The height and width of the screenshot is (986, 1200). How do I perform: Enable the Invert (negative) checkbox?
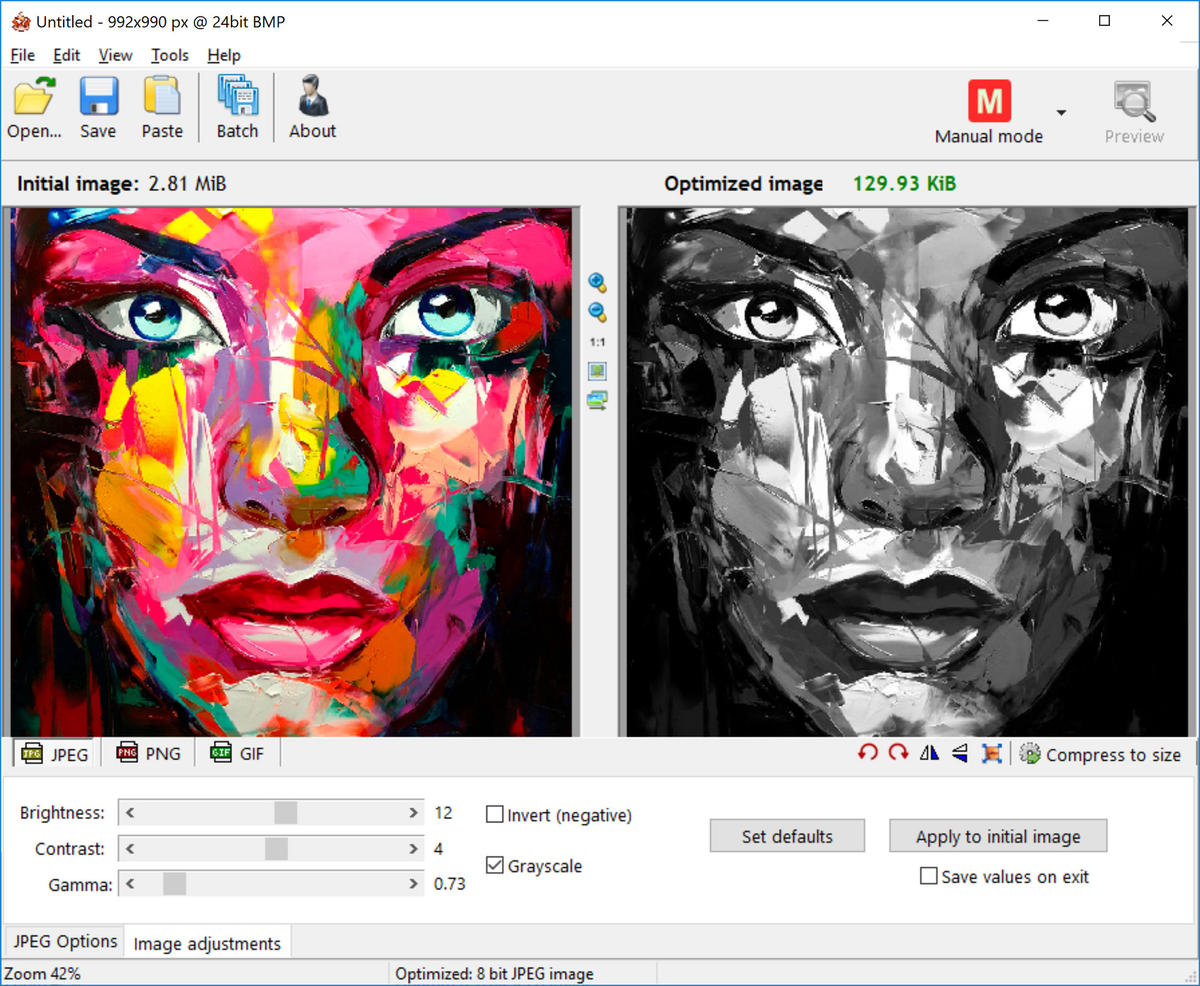pyautogui.click(x=494, y=814)
